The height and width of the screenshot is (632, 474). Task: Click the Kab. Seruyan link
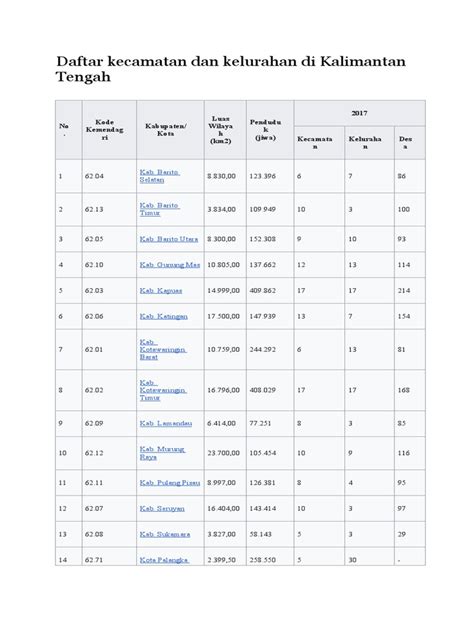162,508
